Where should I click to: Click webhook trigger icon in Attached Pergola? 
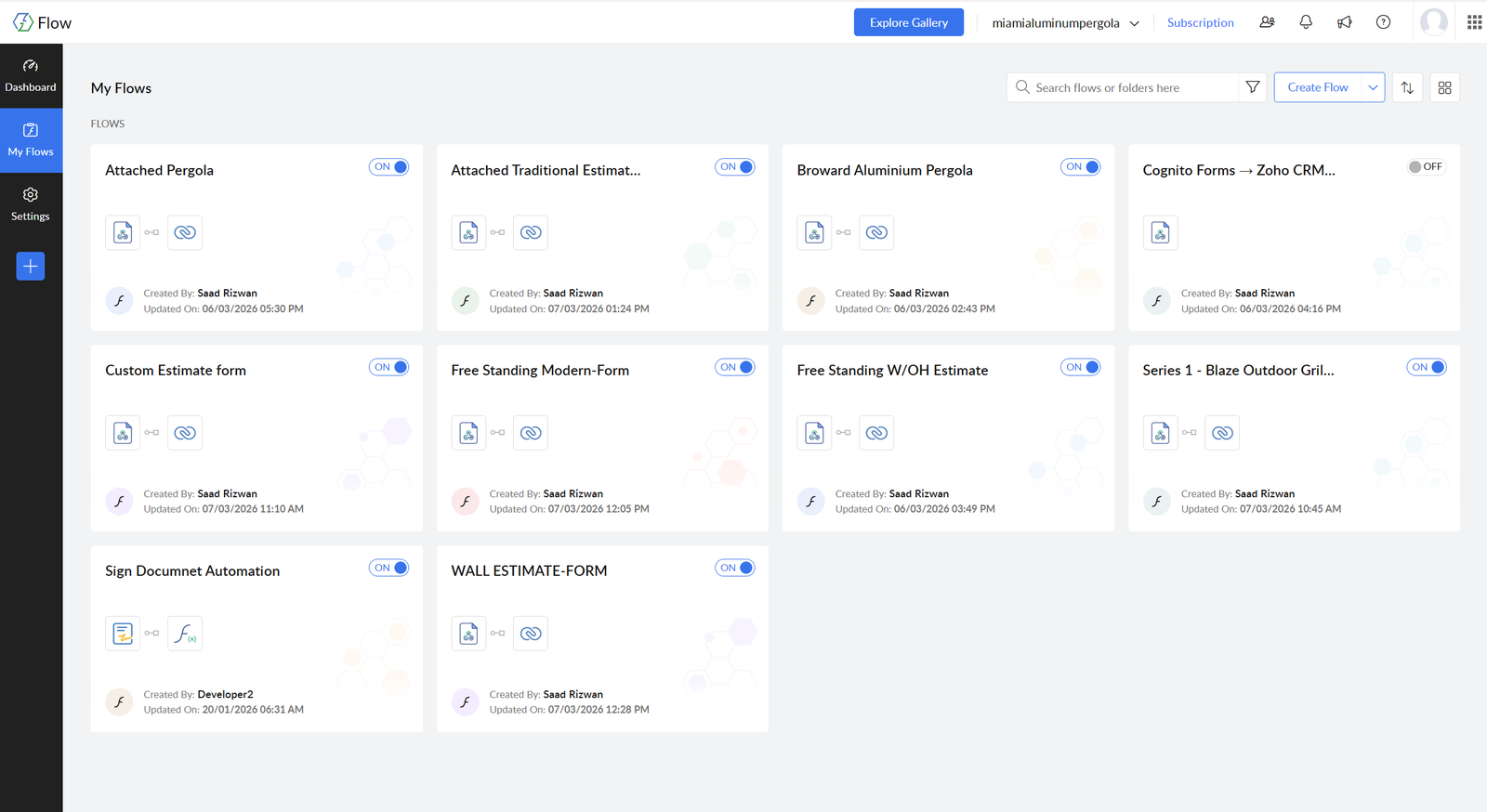point(123,232)
